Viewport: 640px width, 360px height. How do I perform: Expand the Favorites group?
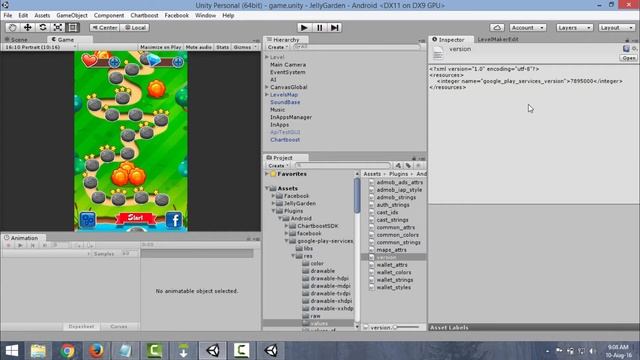267,174
